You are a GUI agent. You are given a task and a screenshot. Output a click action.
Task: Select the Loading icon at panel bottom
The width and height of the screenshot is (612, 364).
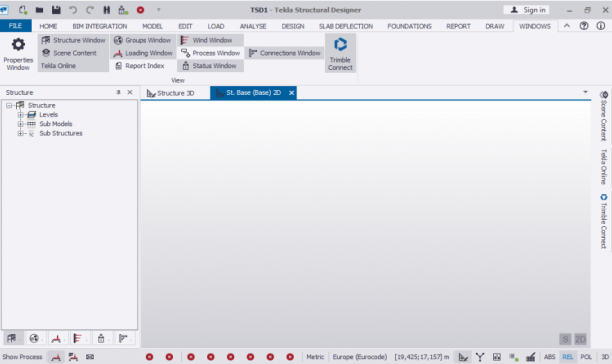coord(56,338)
